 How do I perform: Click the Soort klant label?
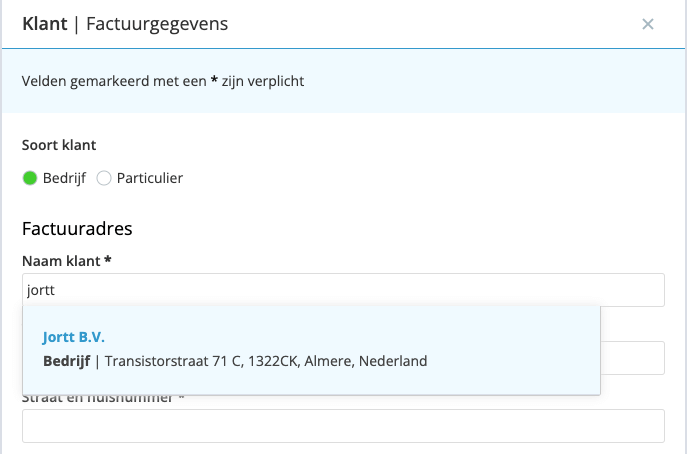(59, 145)
